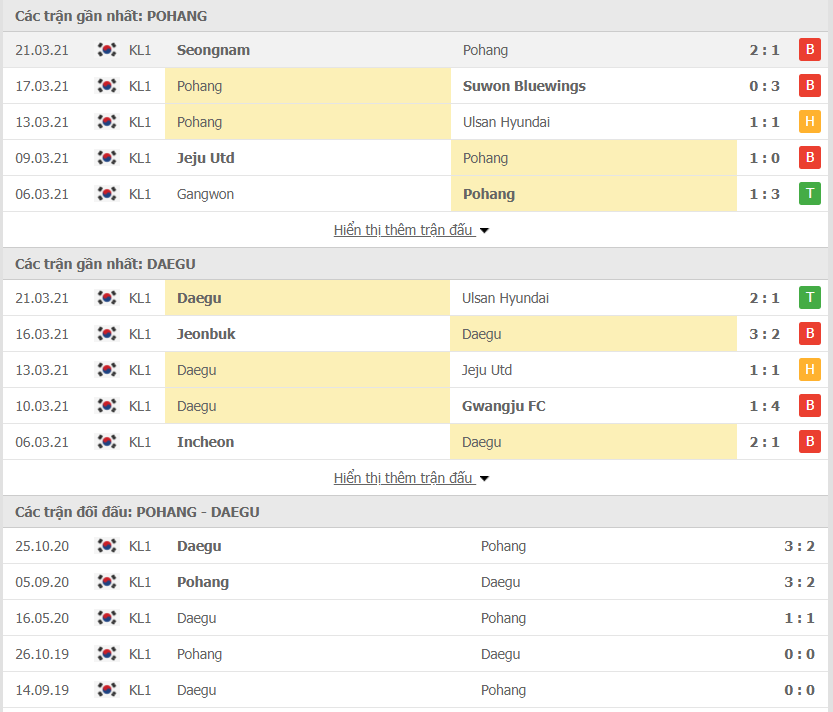The width and height of the screenshot is (833, 712).
Task: Click the 3 : 2 score of Jeonbuk vs Daegu
Action: pos(765,333)
